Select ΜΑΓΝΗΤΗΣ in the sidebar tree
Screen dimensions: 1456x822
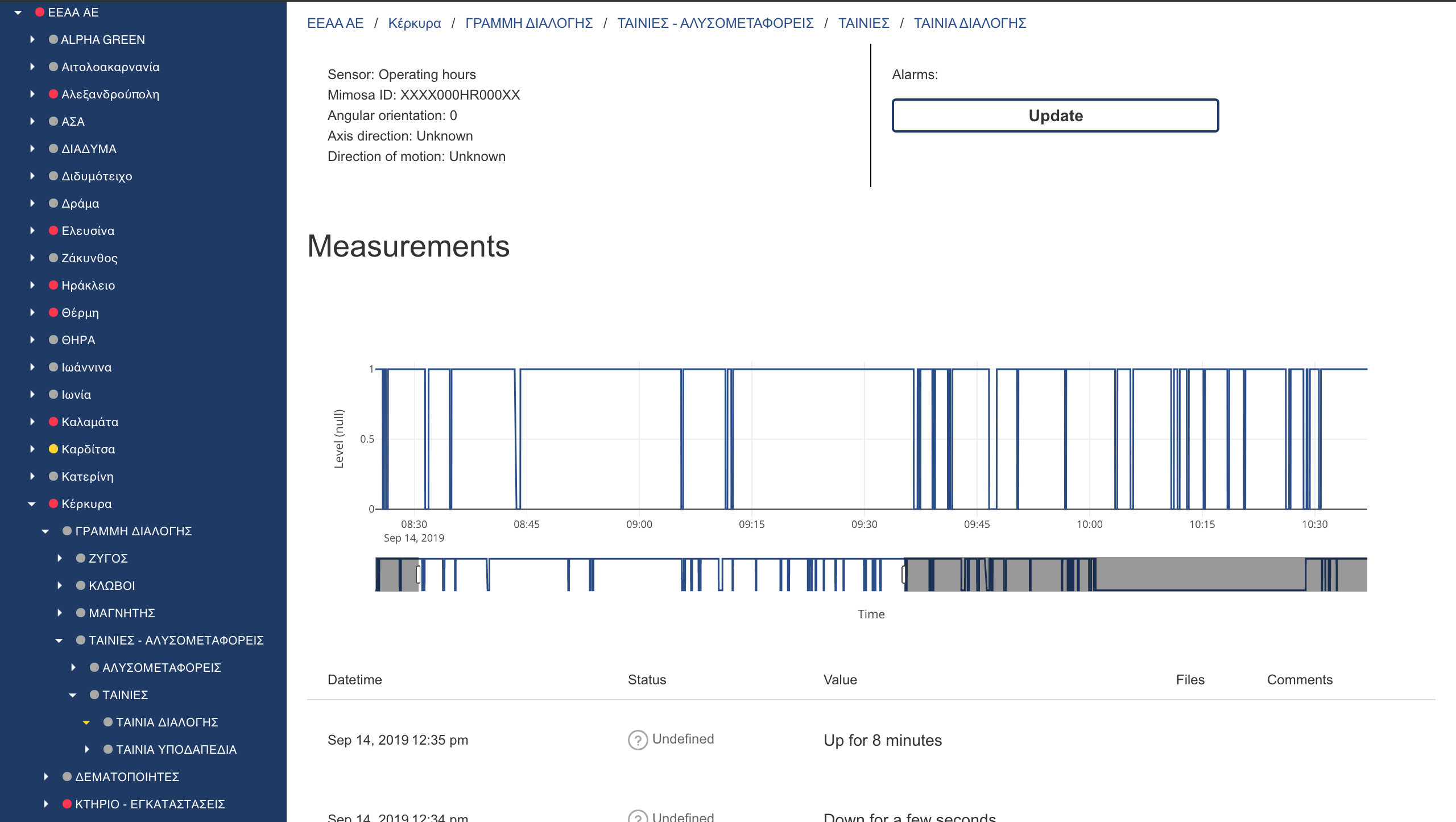click(x=122, y=613)
